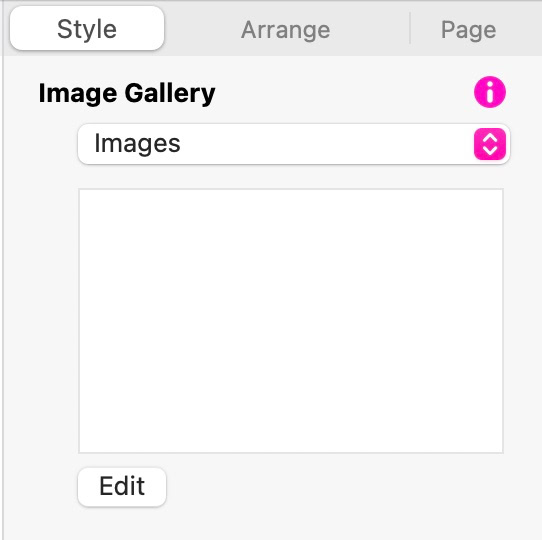Select the Images label in the popup
Viewport: 542px width, 540px height.
coord(137,144)
